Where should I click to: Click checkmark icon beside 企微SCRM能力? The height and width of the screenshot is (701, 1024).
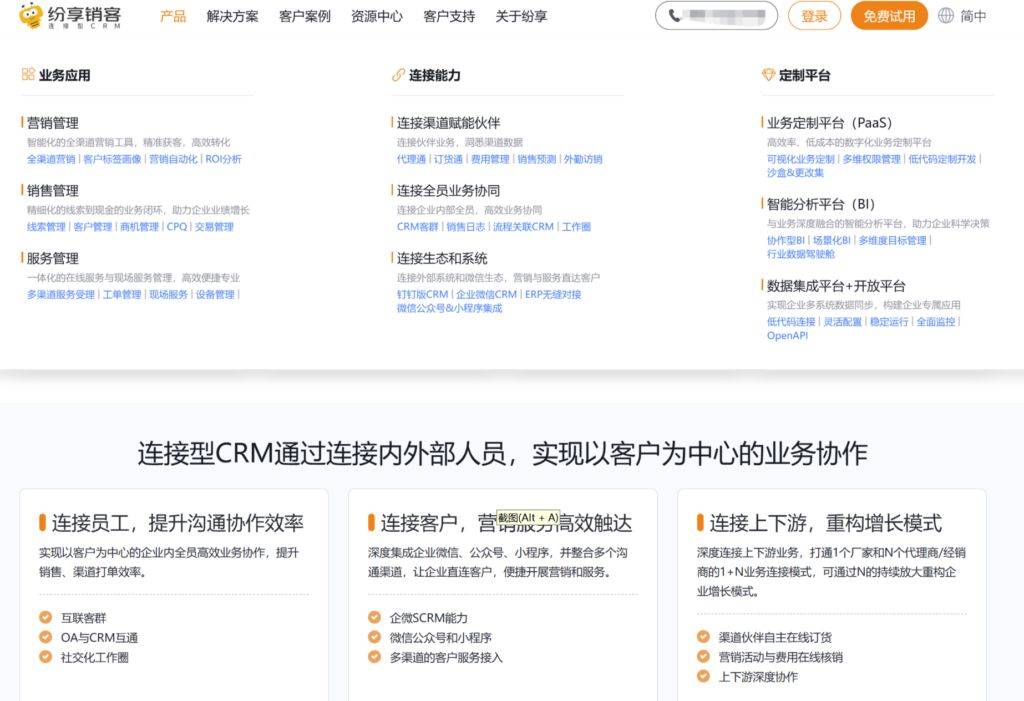[374, 617]
